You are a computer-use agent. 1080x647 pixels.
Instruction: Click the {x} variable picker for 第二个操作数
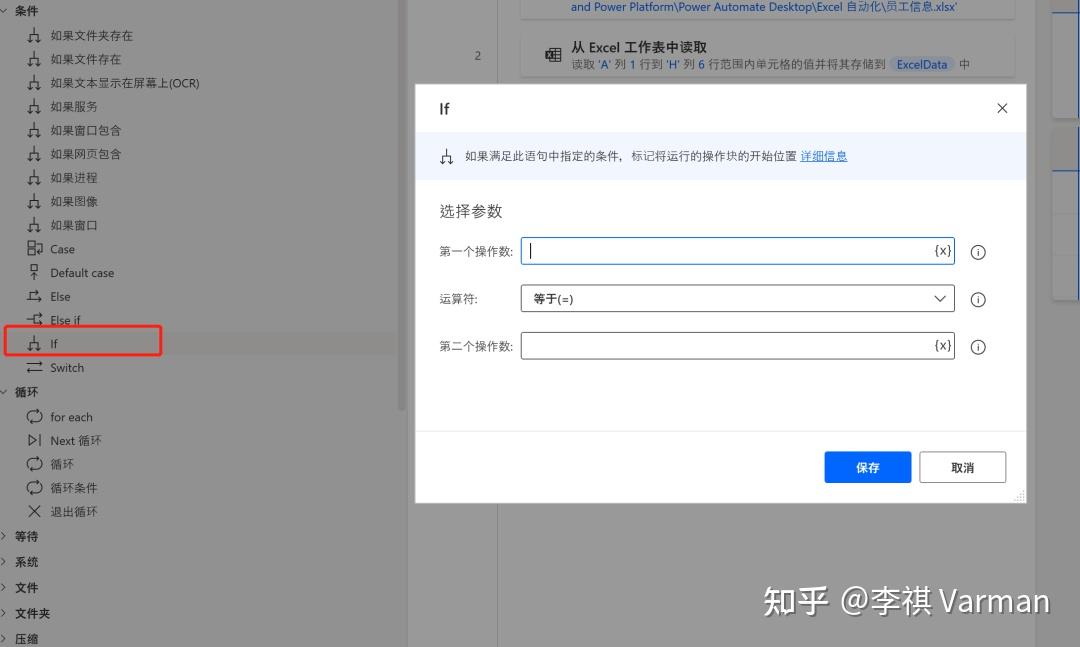pyautogui.click(x=941, y=345)
